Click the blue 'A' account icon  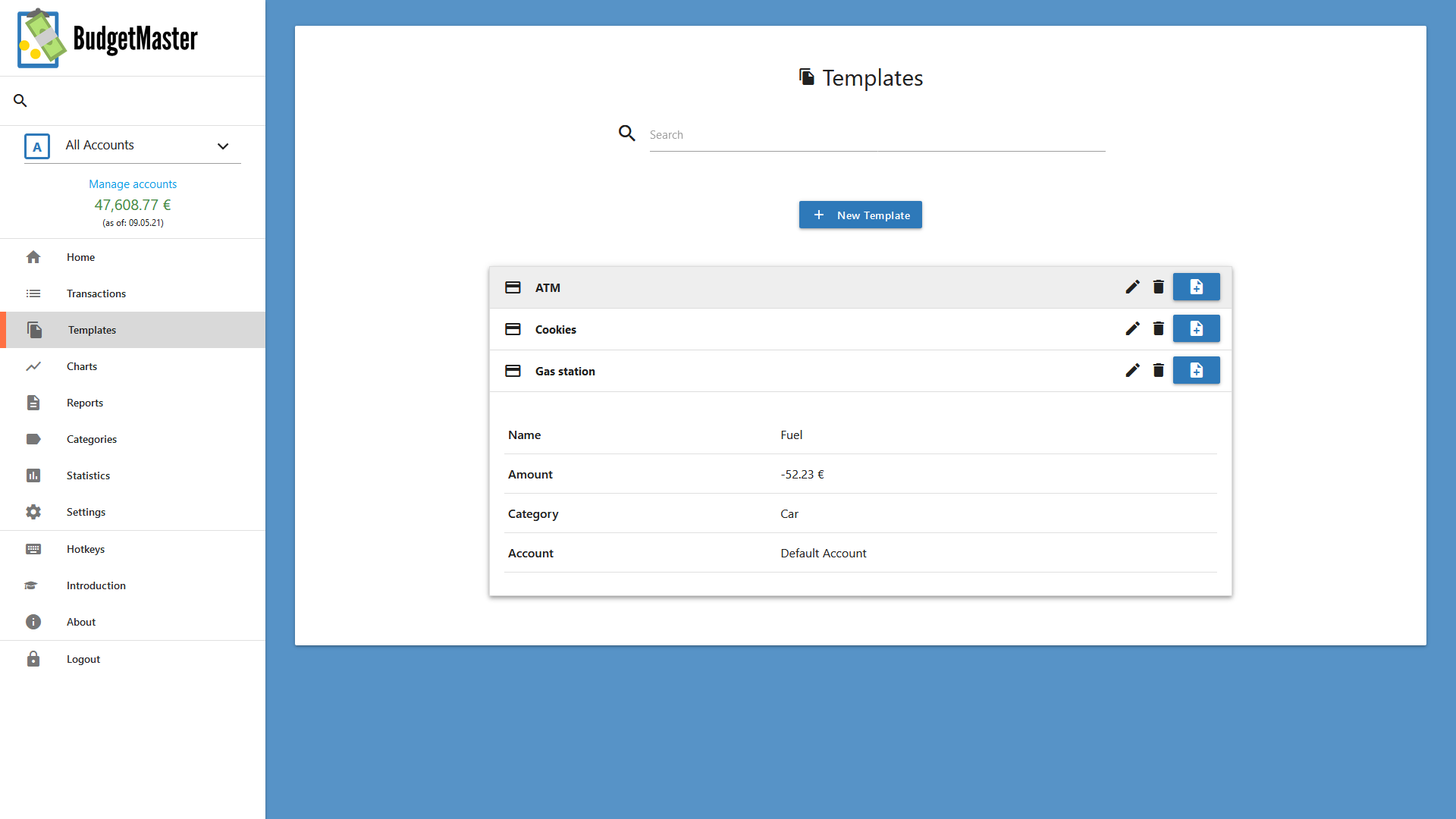tap(37, 146)
